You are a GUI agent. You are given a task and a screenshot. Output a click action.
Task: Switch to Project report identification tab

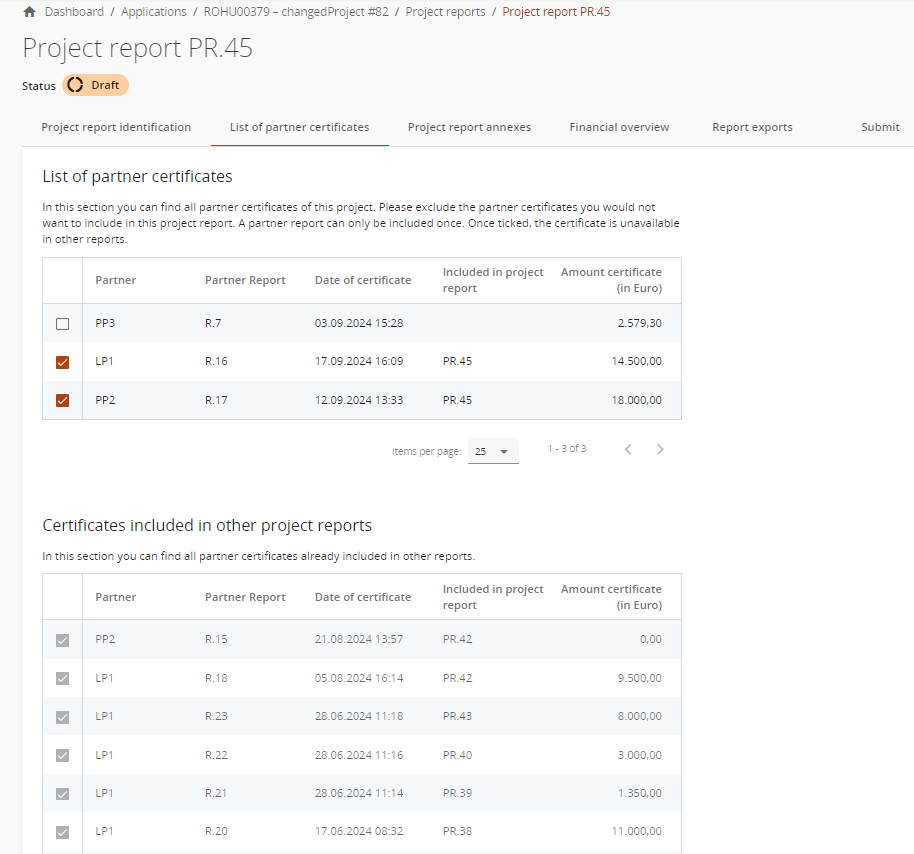pyautogui.click(x=116, y=127)
